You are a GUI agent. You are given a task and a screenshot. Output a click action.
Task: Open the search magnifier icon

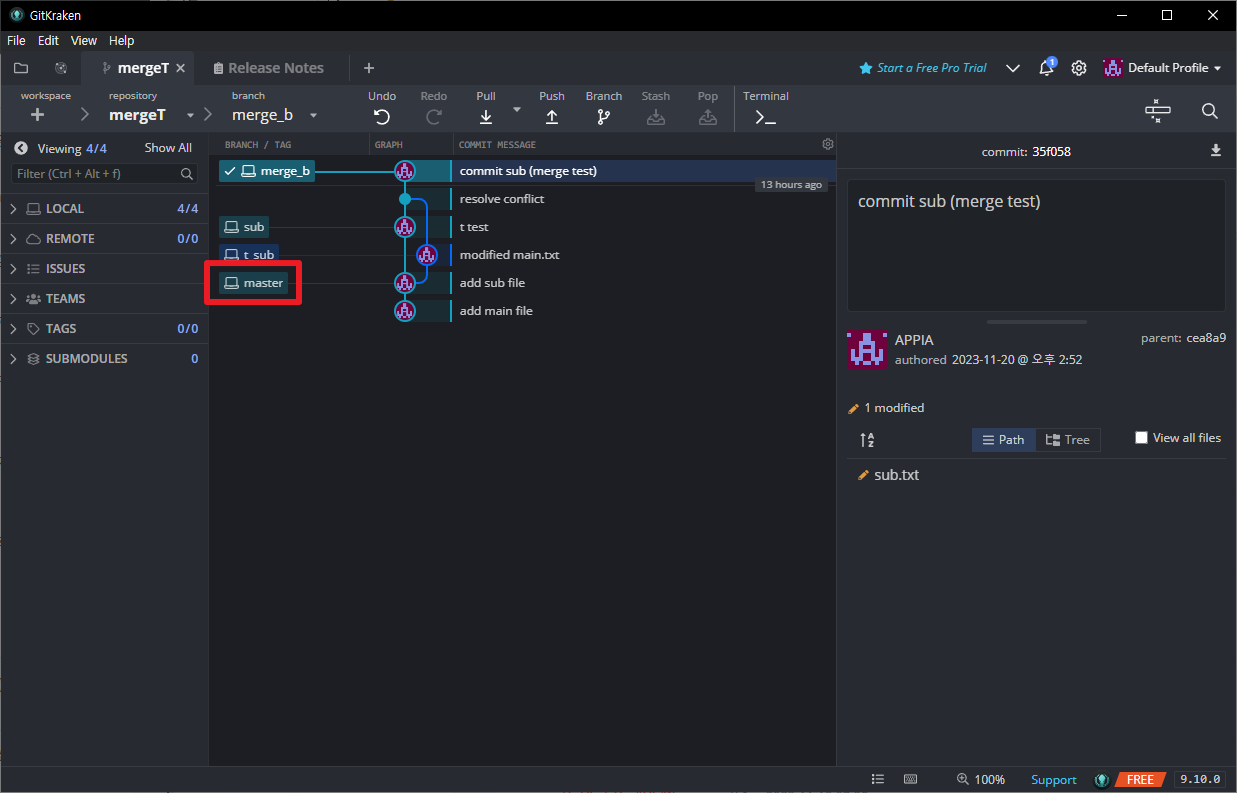coord(1209,111)
